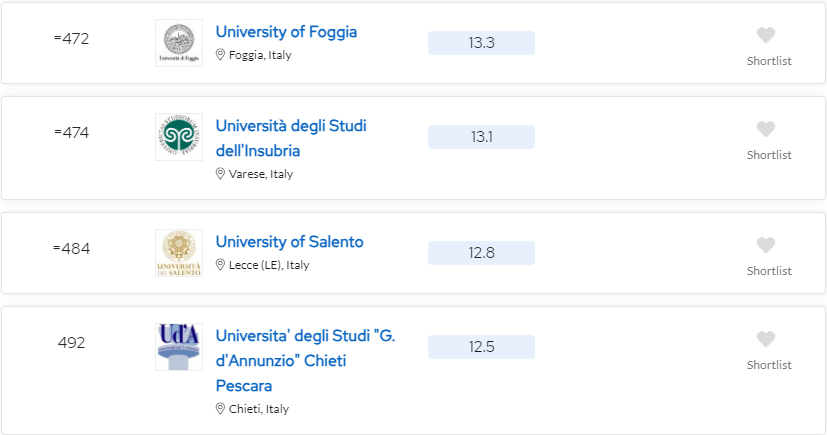Click the 13.3 score bar
This screenshot has height=435, width=827.
(x=481, y=43)
